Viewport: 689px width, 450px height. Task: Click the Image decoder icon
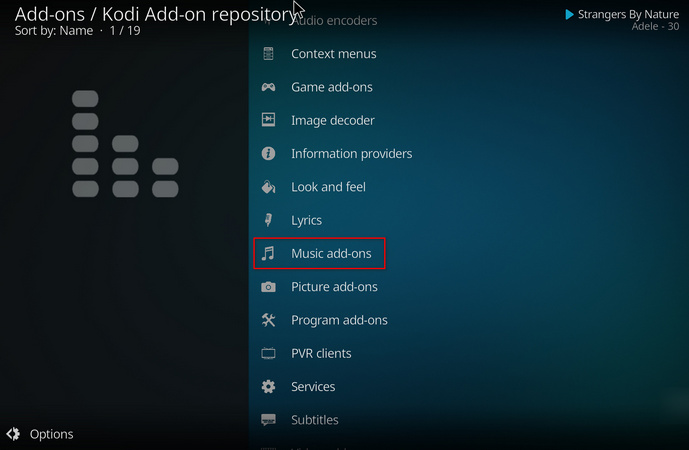coord(268,120)
